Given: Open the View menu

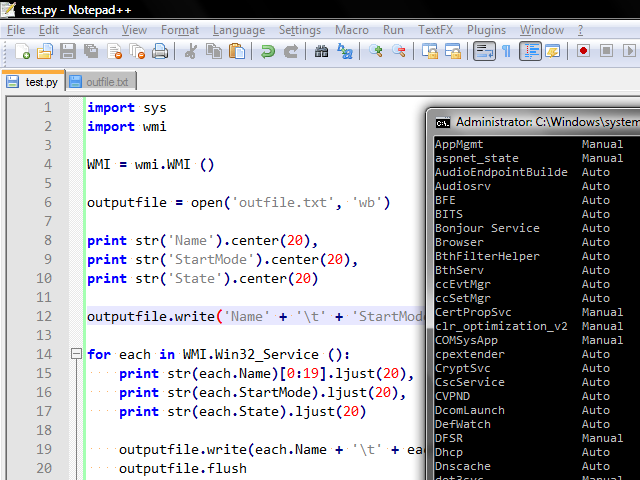Looking at the screenshot, I should click(x=134, y=30).
